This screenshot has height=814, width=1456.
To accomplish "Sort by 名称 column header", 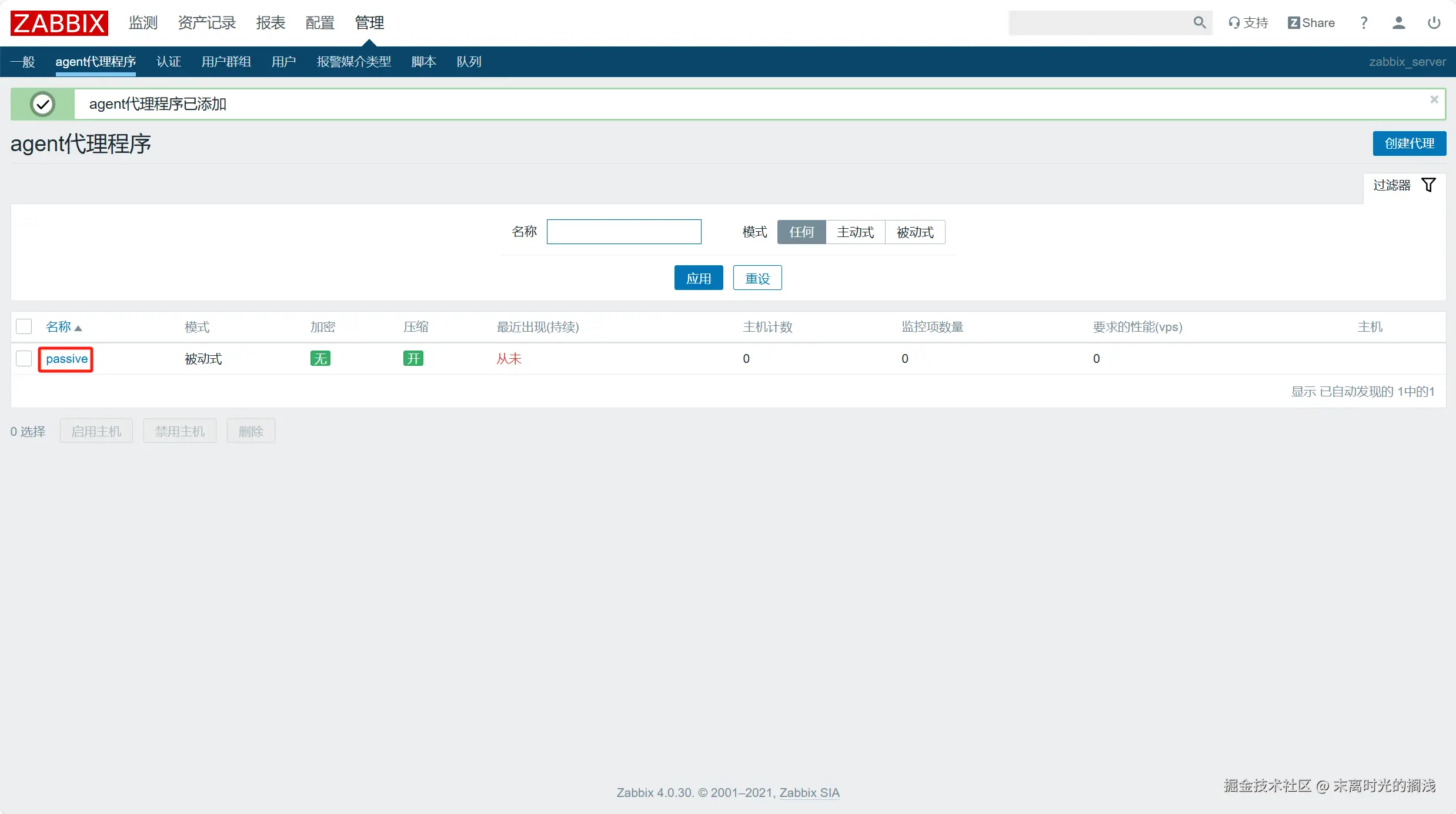I will 59,326.
